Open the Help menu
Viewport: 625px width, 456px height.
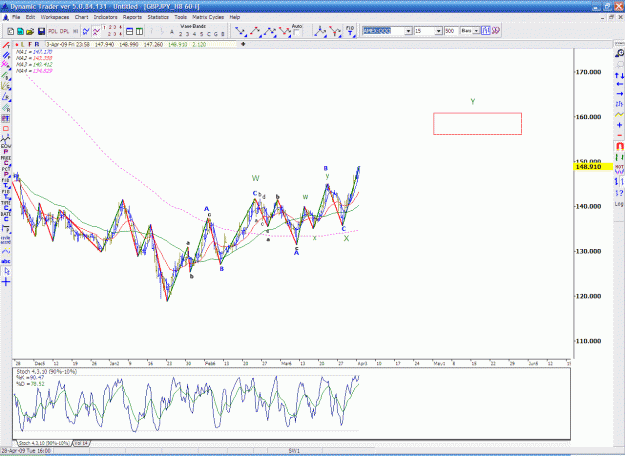point(235,17)
